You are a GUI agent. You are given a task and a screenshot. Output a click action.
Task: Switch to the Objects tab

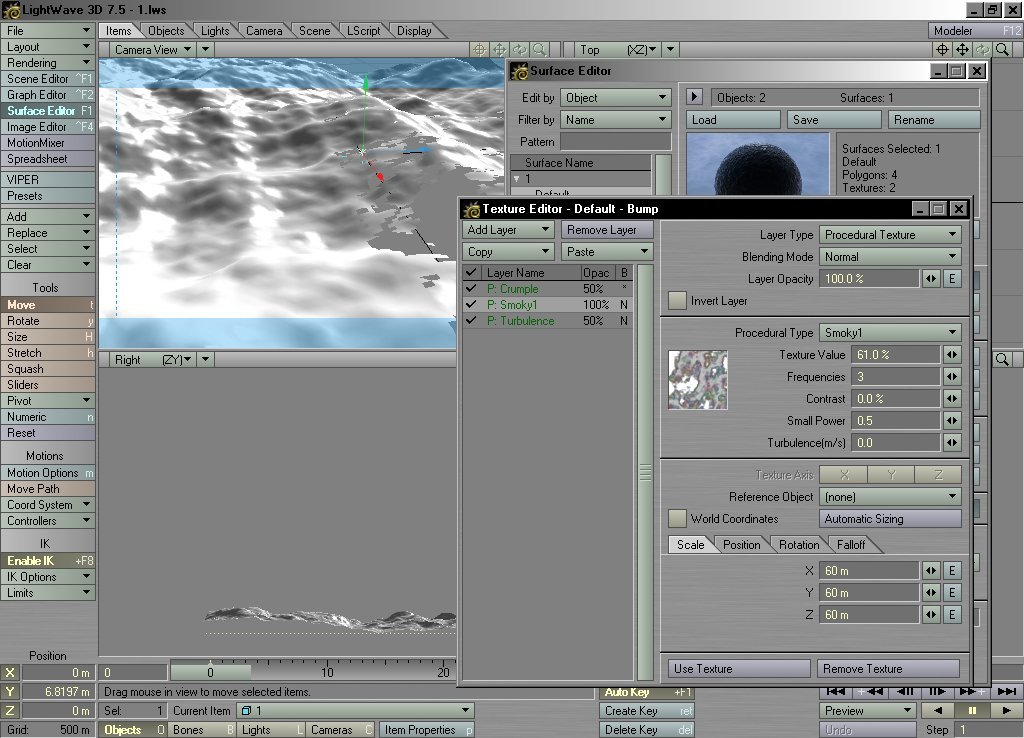(x=166, y=31)
